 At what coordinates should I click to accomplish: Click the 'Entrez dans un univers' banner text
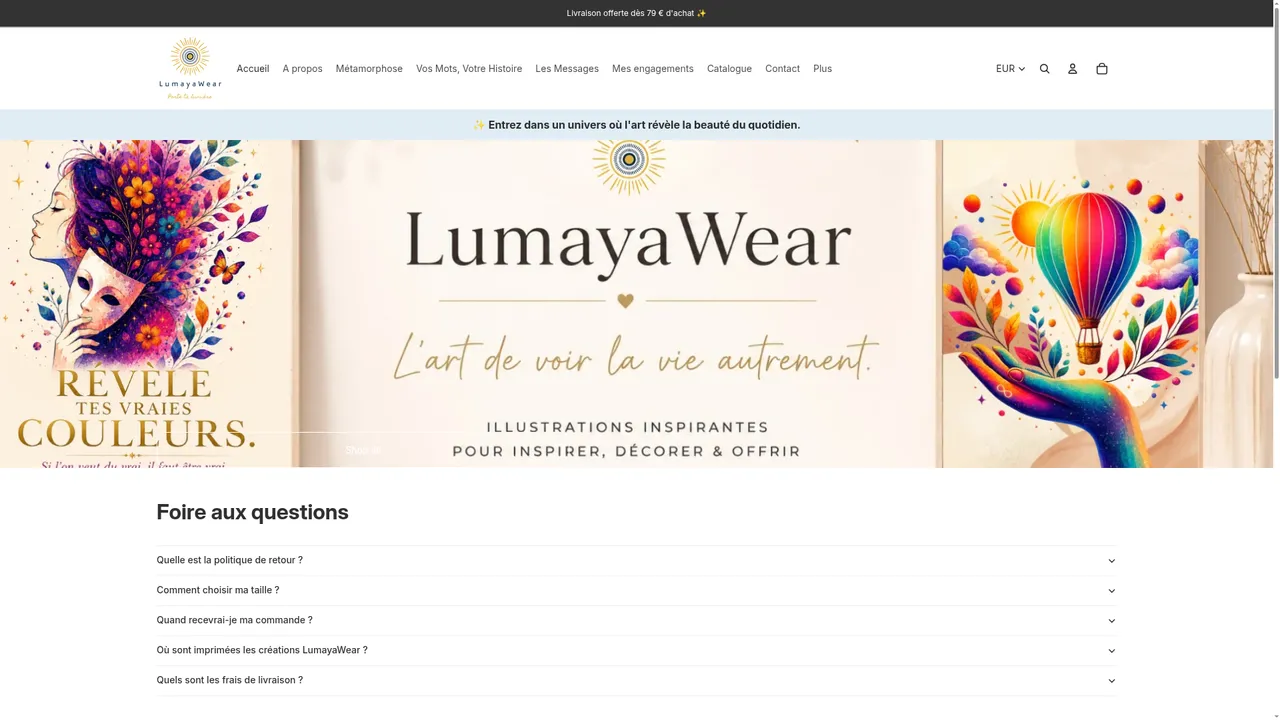coord(636,125)
